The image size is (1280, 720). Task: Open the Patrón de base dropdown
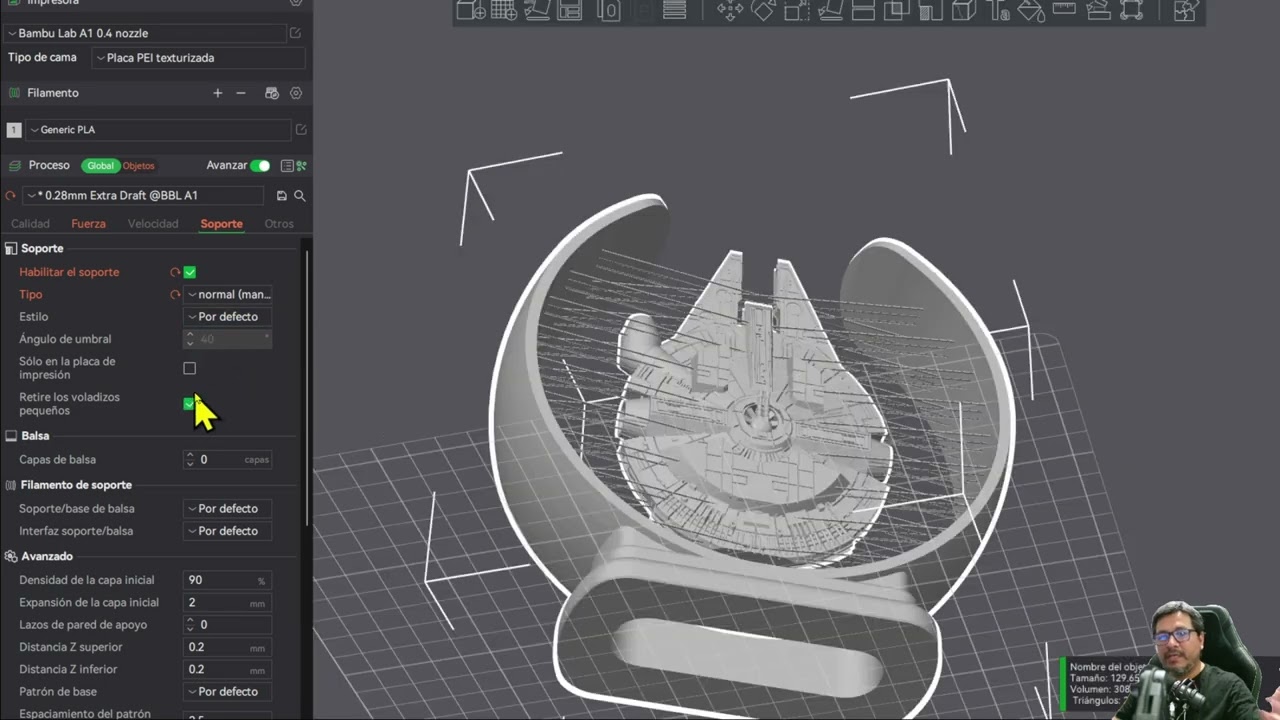pyautogui.click(x=228, y=692)
